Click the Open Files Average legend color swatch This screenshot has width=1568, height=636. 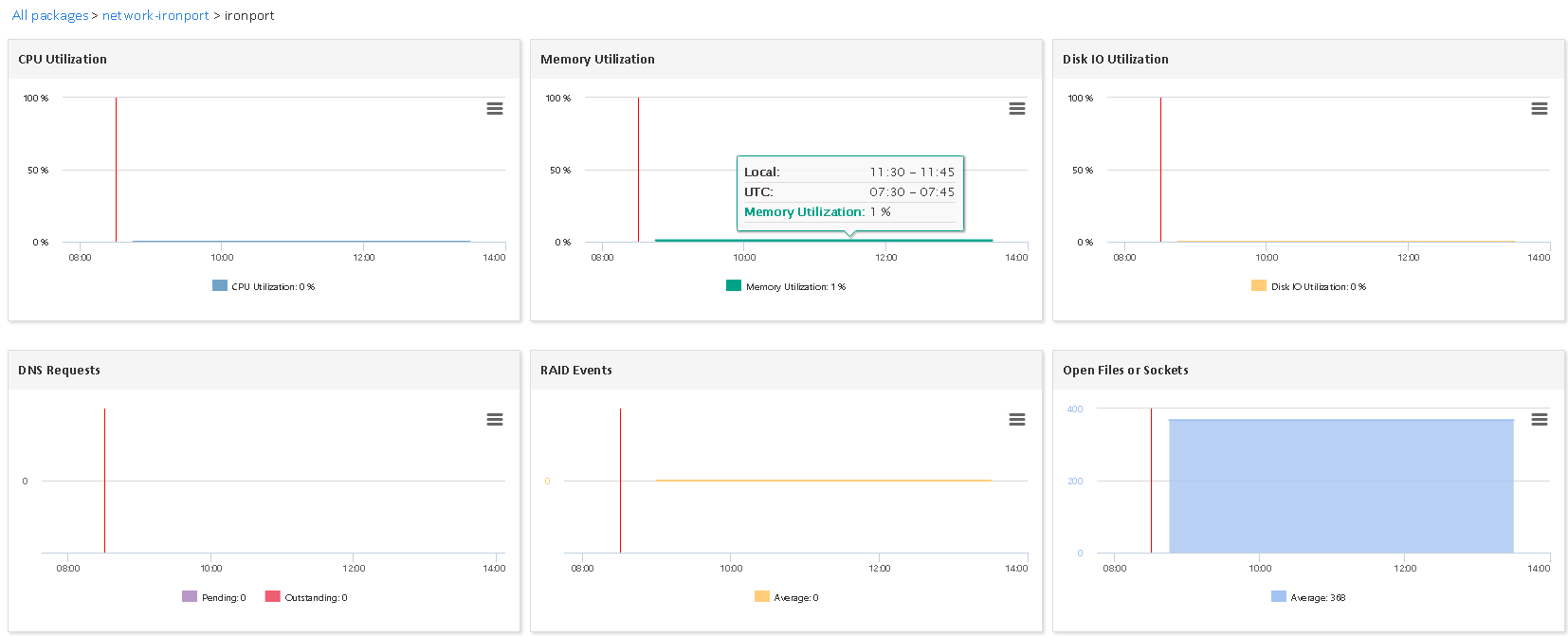pyautogui.click(x=1278, y=597)
